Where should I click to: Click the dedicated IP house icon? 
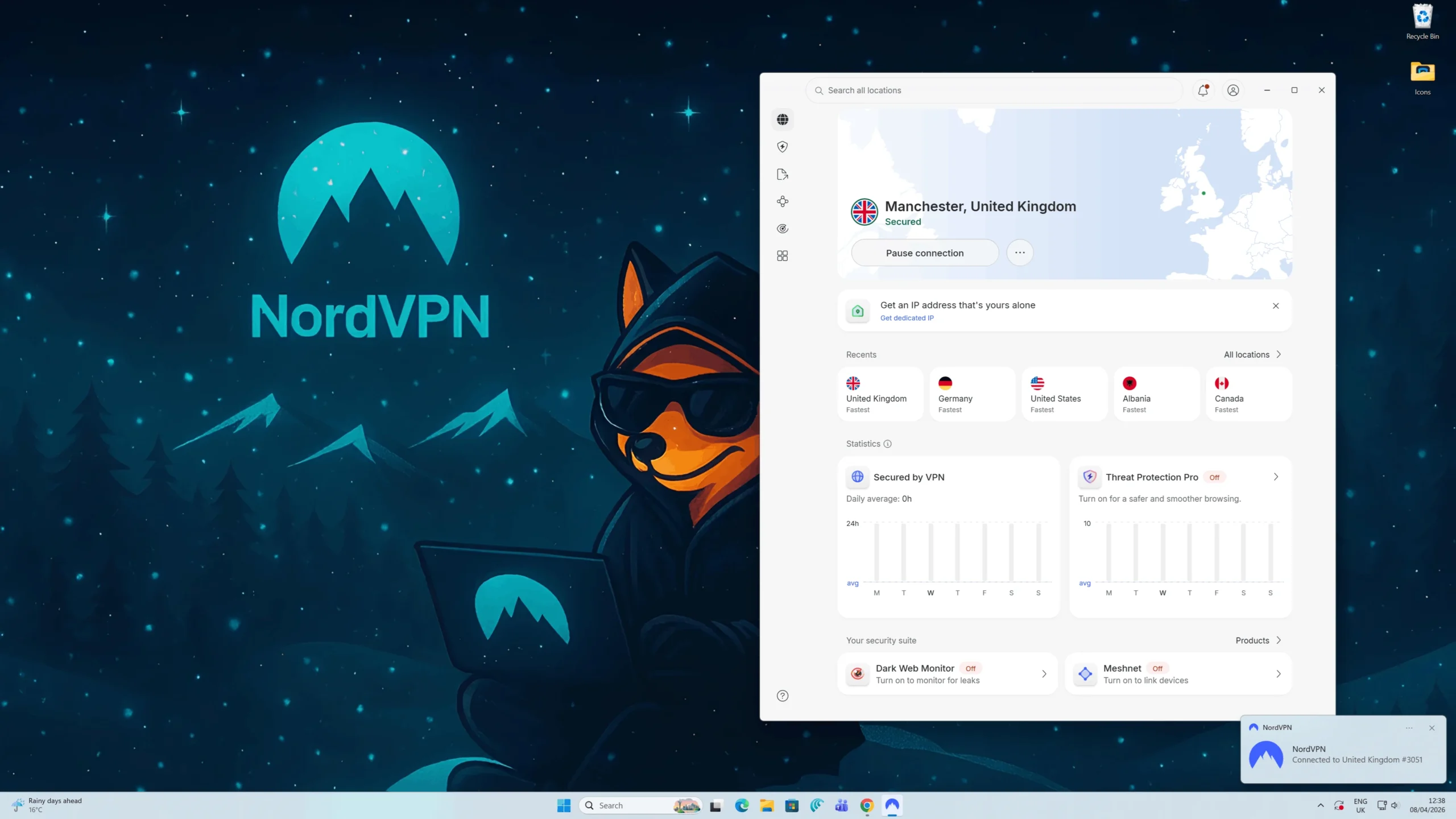pyautogui.click(x=858, y=311)
